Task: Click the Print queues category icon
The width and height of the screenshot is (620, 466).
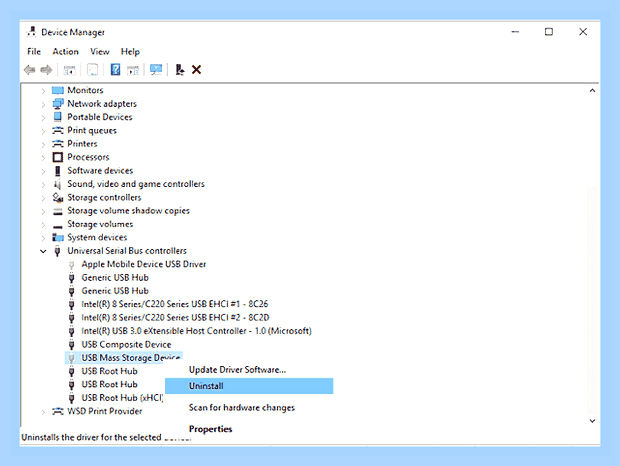Action: tap(58, 130)
